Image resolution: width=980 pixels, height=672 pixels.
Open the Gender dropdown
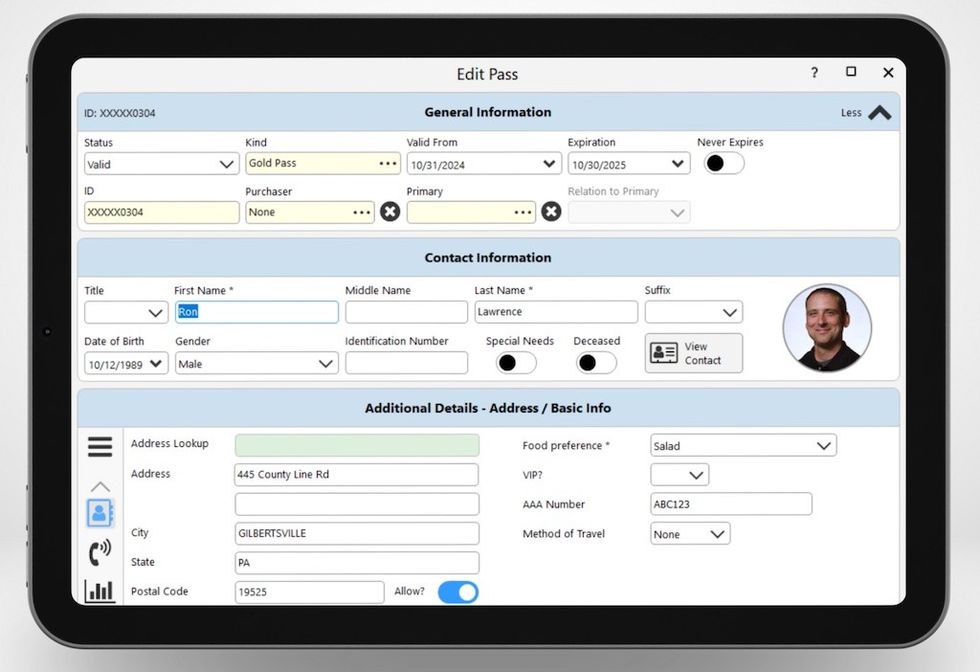(x=256, y=364)
